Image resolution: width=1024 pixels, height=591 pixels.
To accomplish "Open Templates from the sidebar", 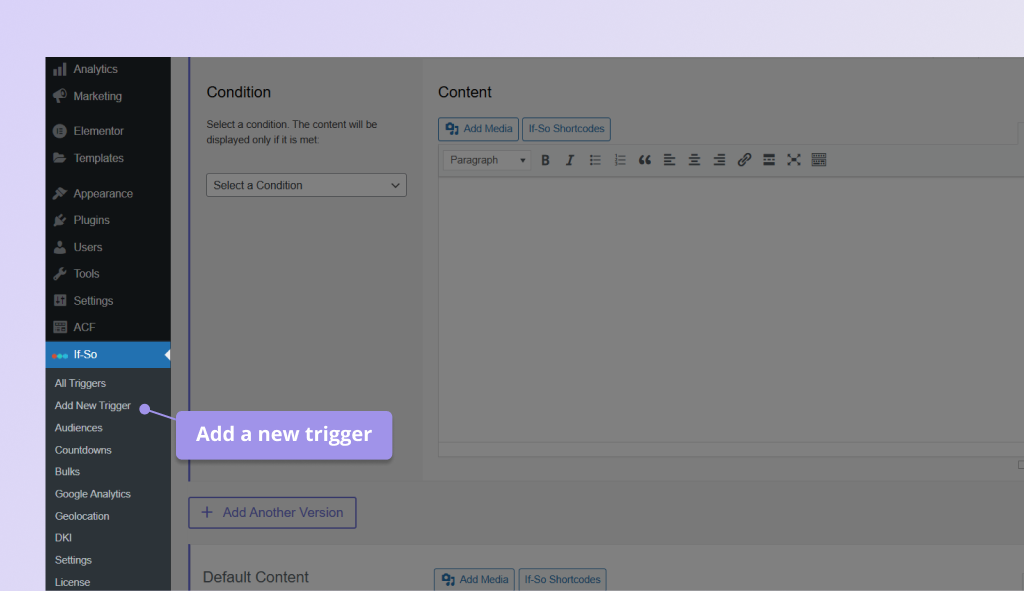I will pyautogui.click(x=62, y=157).
